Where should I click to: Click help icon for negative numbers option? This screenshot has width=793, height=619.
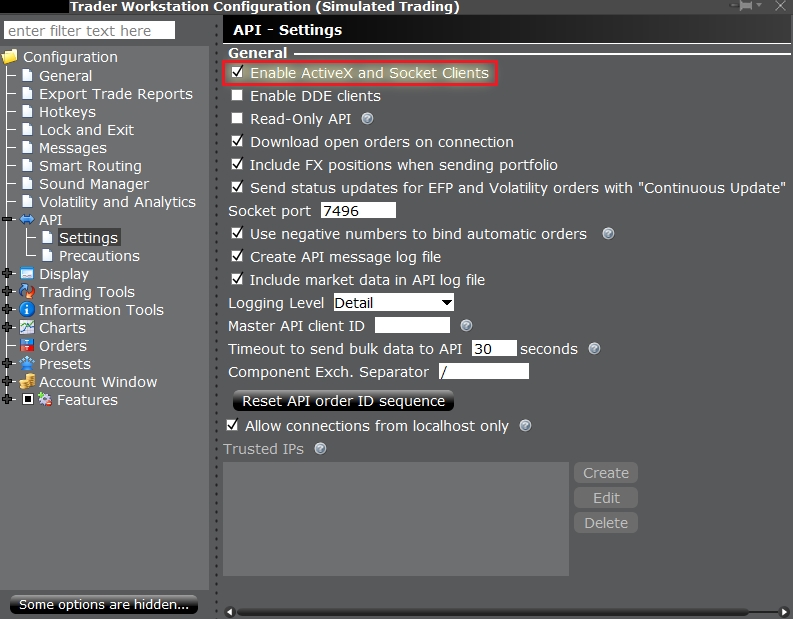(608, 234)
